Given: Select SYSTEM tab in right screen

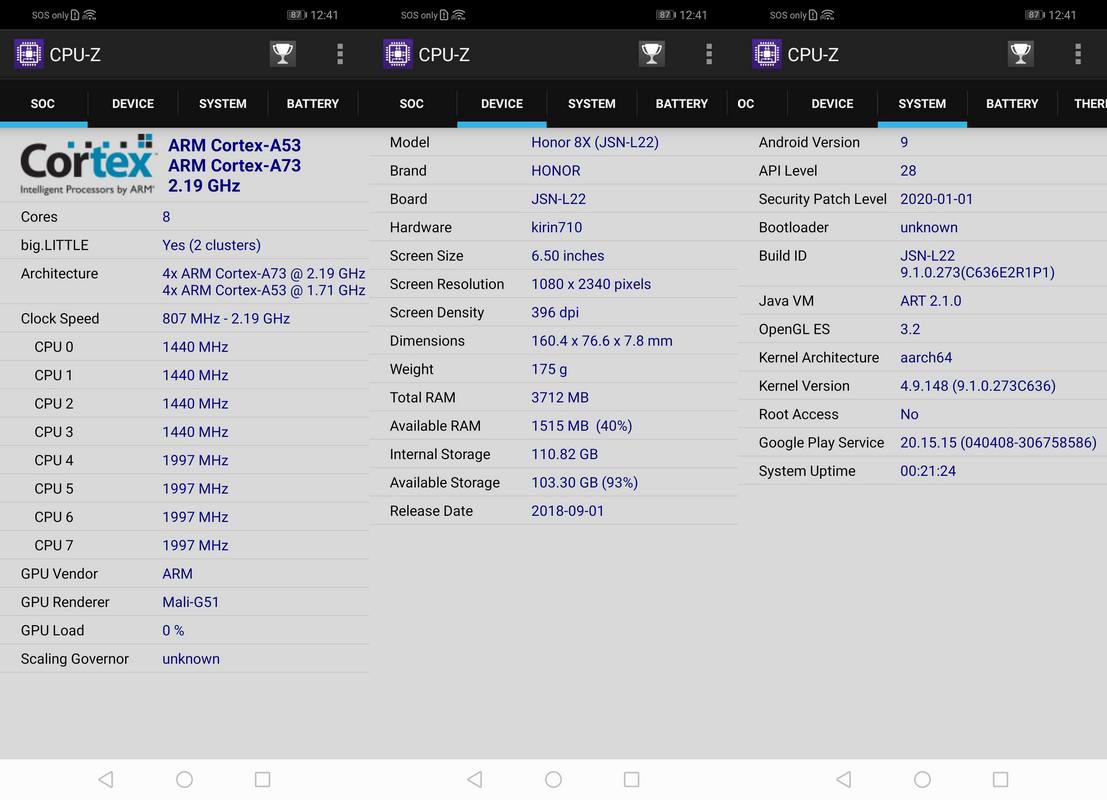Looking at the screenshot, I should tap(922, 104).
